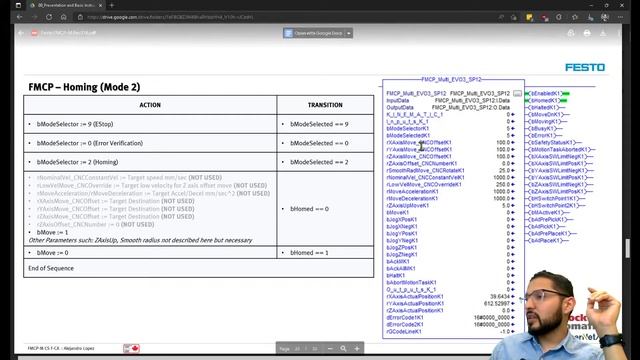This screenshot has height=360, width=640.
Task: View site information lock icon in address bar
Action: coord(80,17)
